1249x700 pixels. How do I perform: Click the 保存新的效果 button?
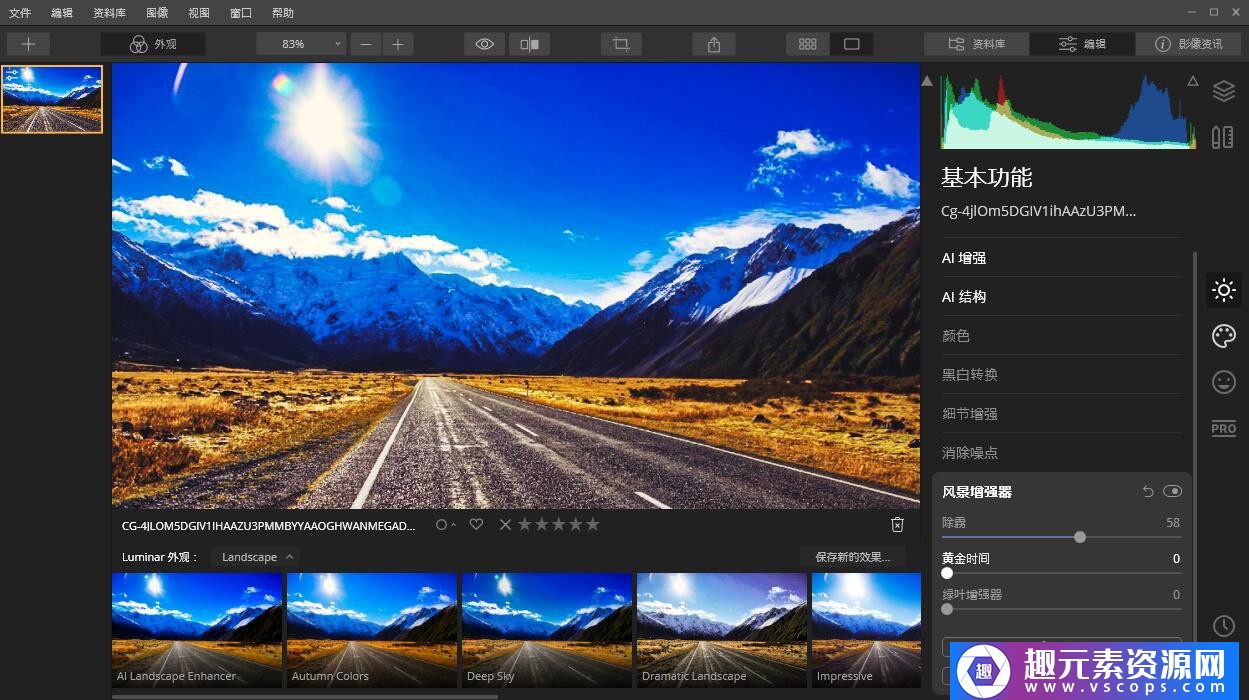(852, 557)
